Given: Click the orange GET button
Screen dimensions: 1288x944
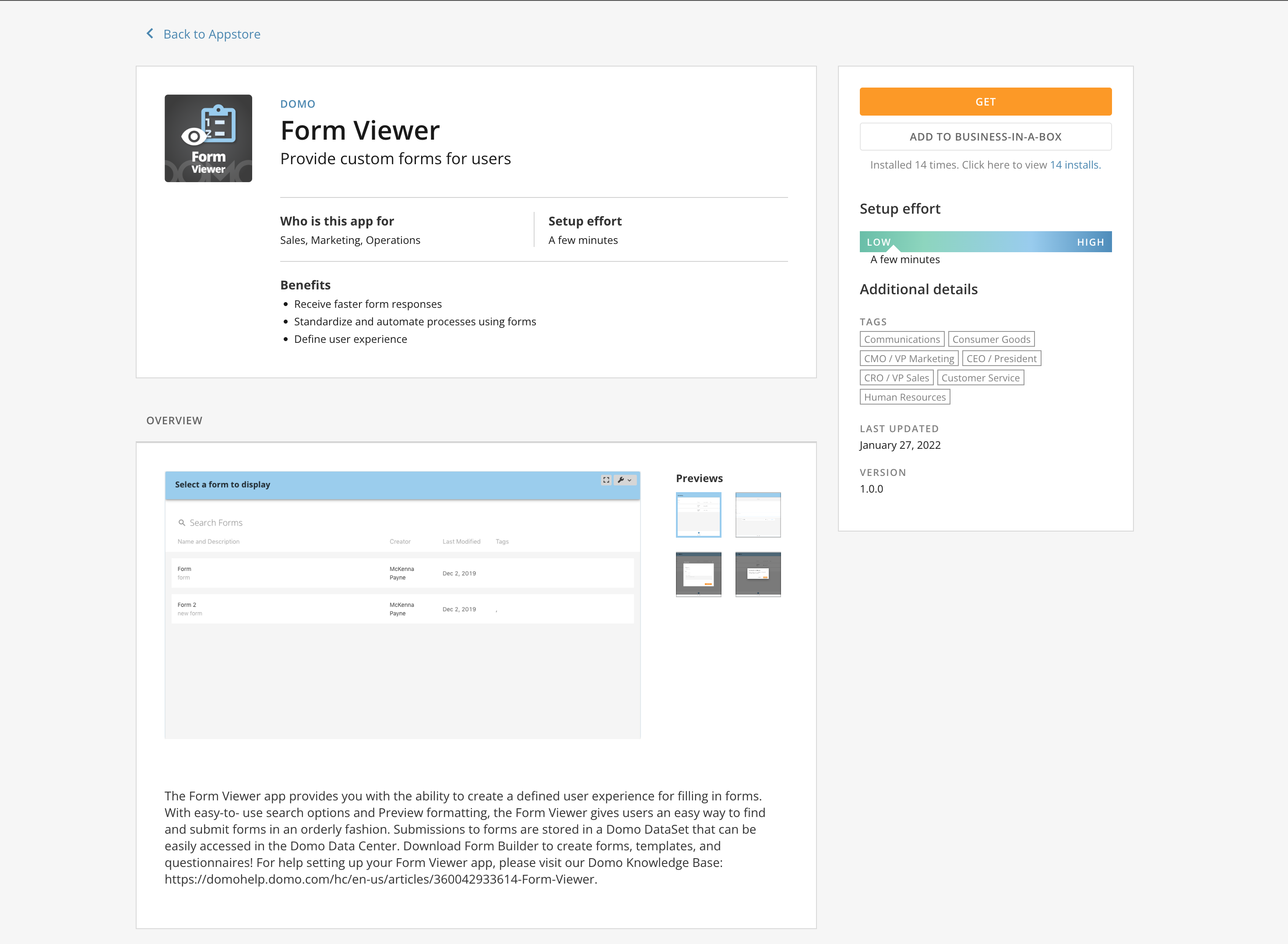Looking at the screenshot, I should tap(985, 102).
